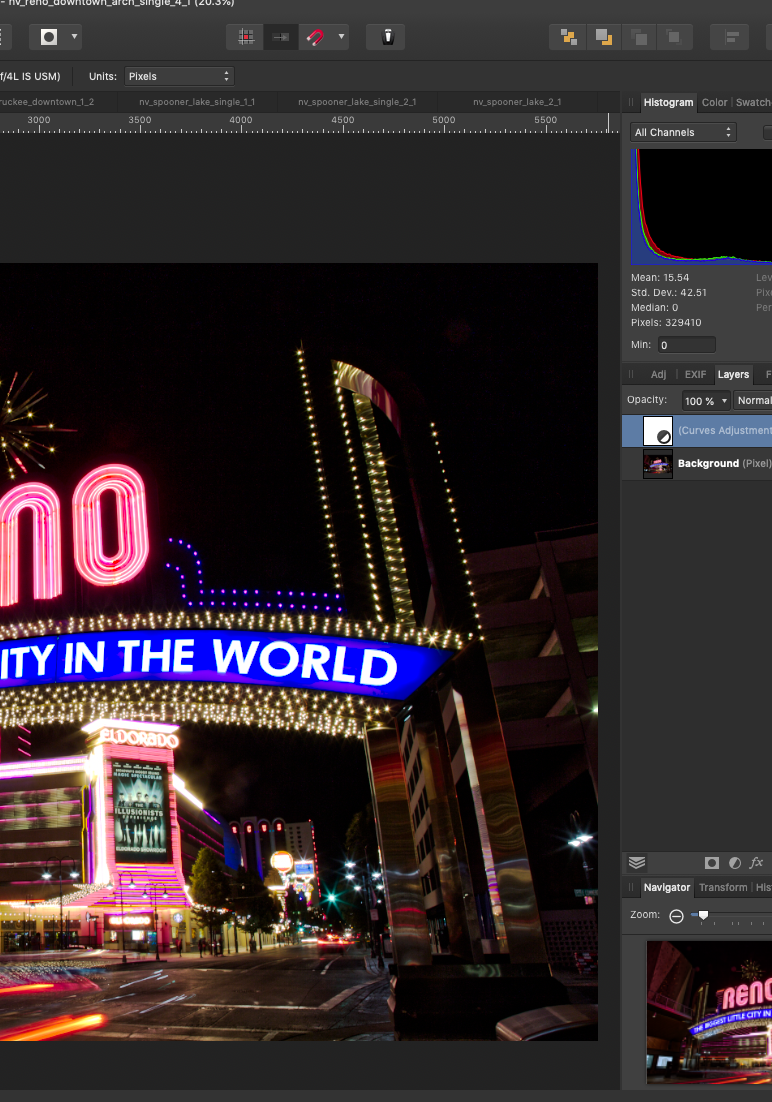Screen dimensions: 772x1102
Task: Click the Histogram panel drag grip
Action: click(x=631, y=103)
